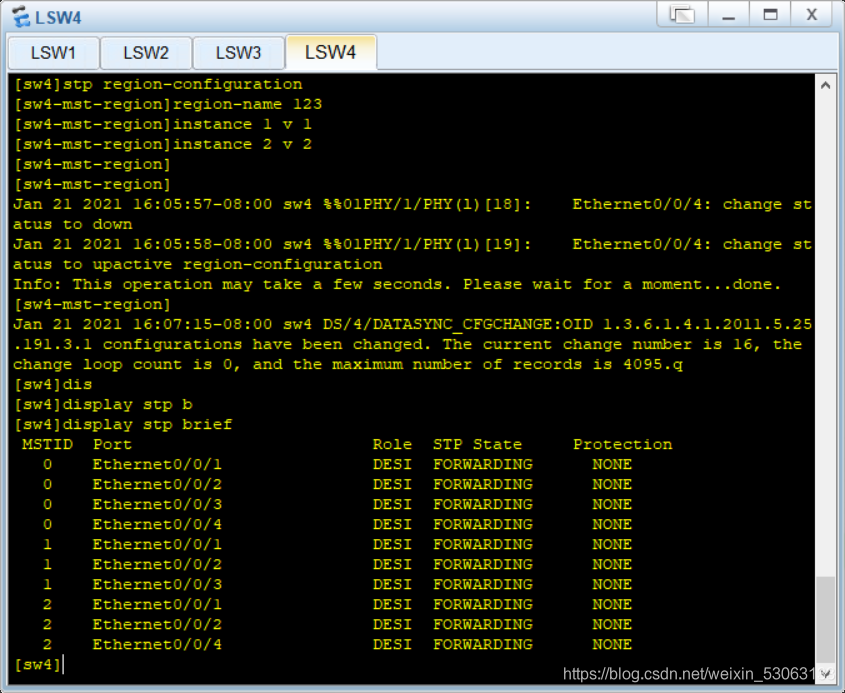Click the detach/restore windows icon in title bar
Viewport: 845px width, 693px height.
[x=682, y=14]
